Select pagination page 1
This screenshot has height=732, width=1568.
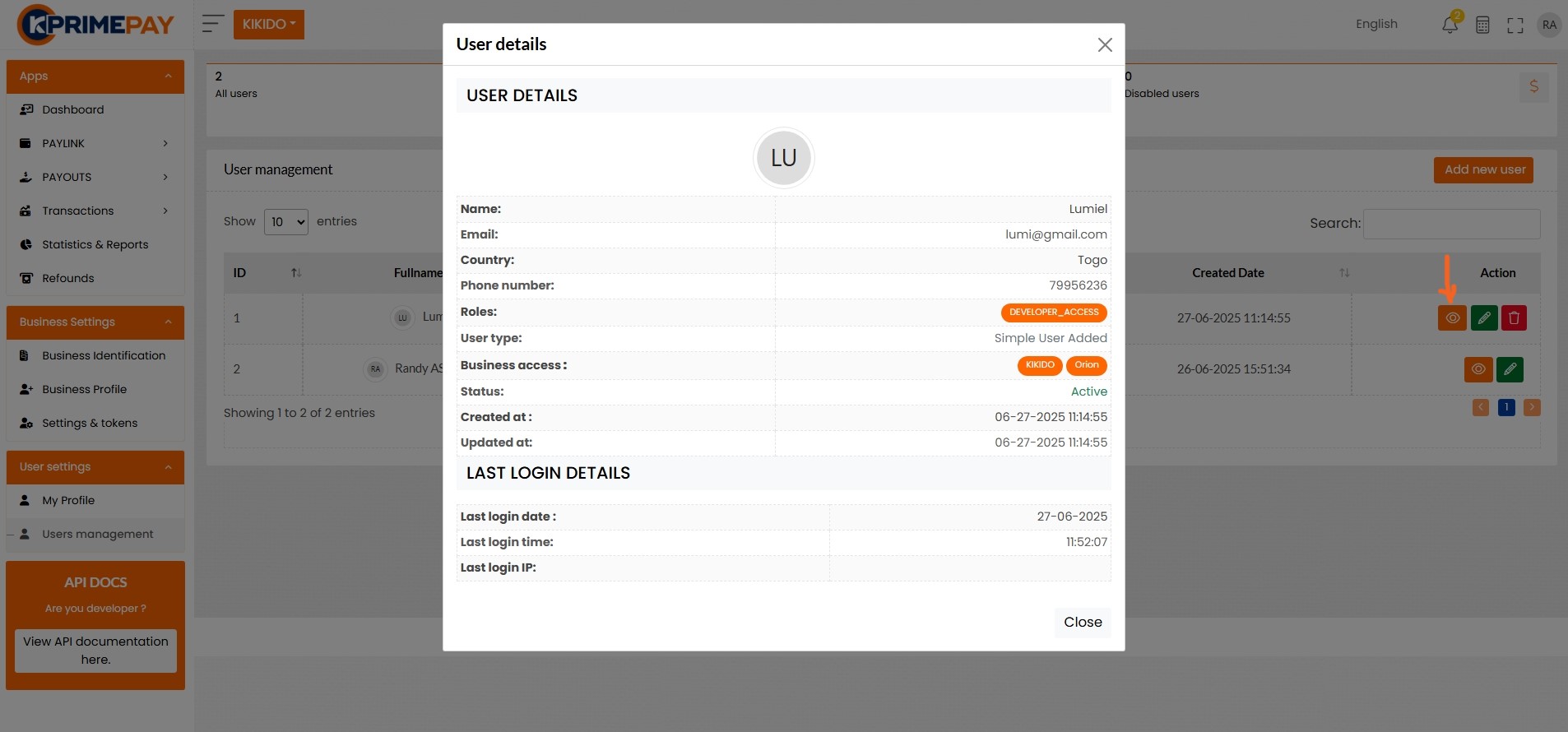click(x=1506, y=407)
